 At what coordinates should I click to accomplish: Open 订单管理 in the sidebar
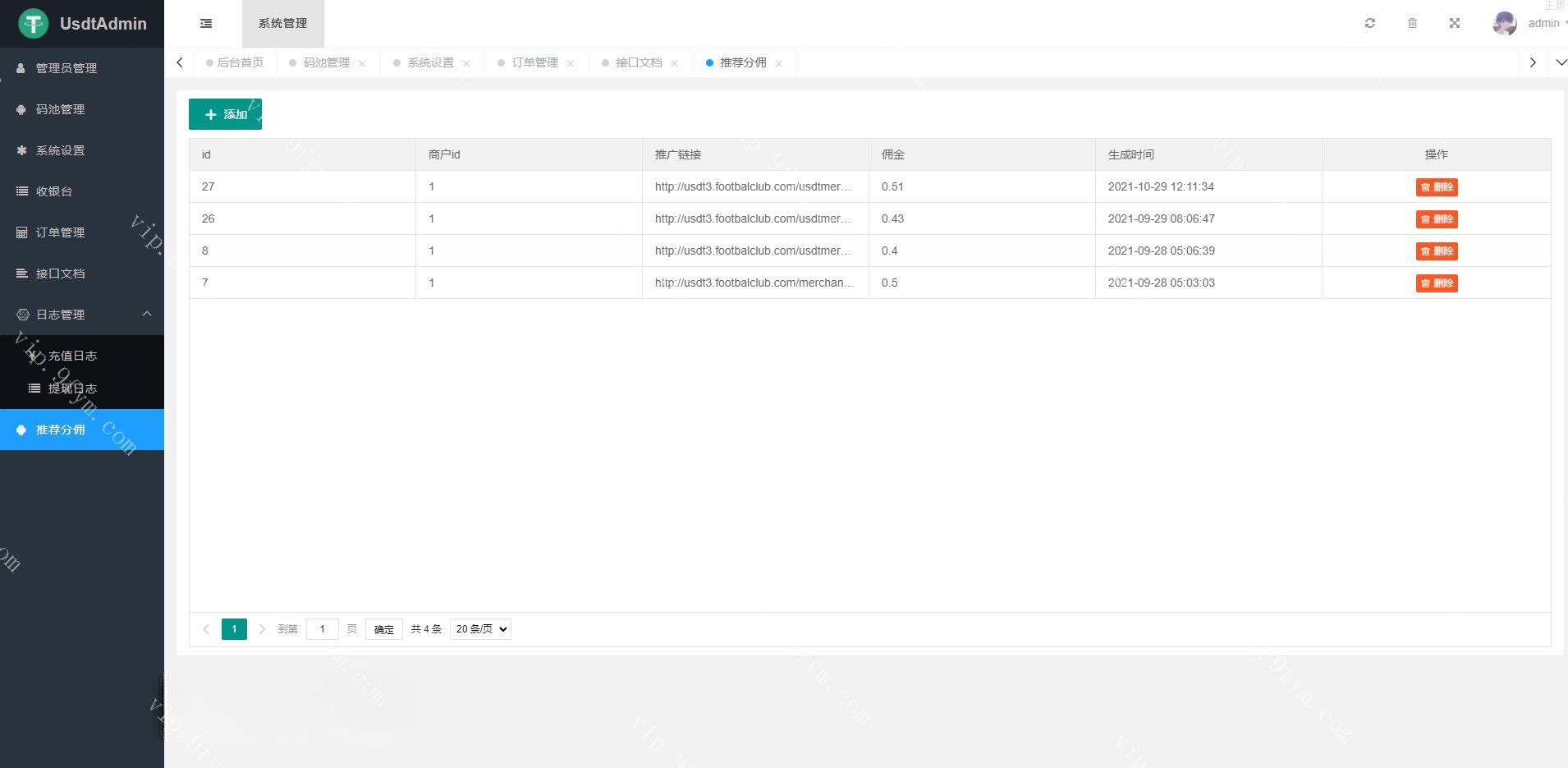coord(60,232)
